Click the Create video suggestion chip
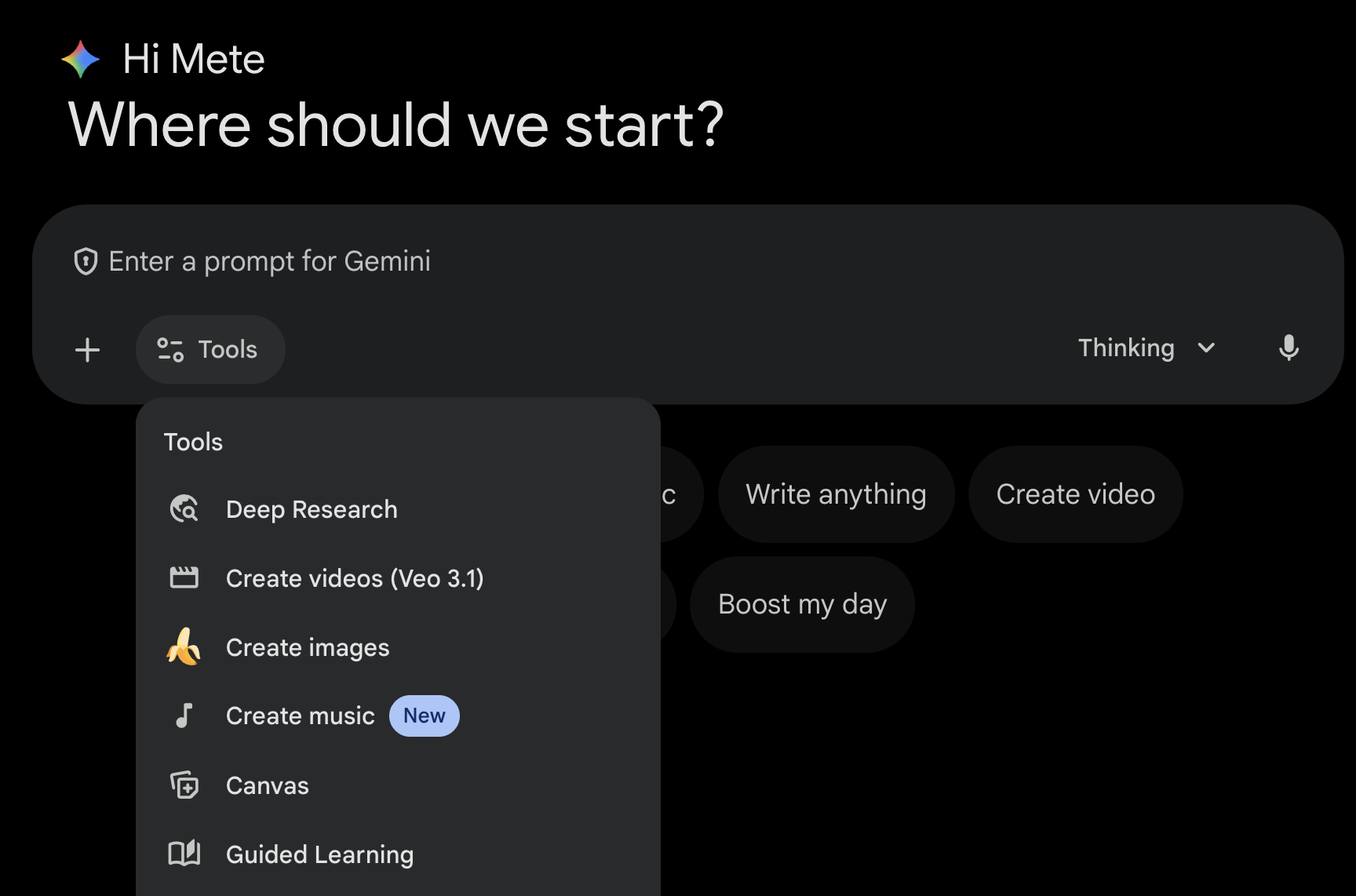Image resolution: width=1356 pixels, height=896 pixels. (1075, 494)
